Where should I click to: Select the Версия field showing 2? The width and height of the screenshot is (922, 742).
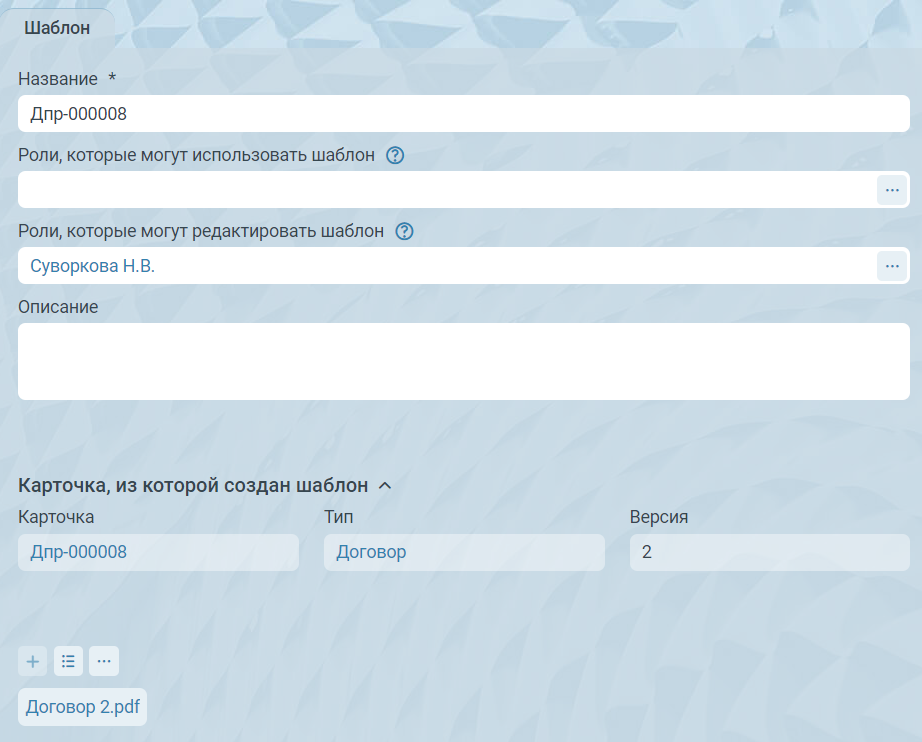[x=769, y=552]
